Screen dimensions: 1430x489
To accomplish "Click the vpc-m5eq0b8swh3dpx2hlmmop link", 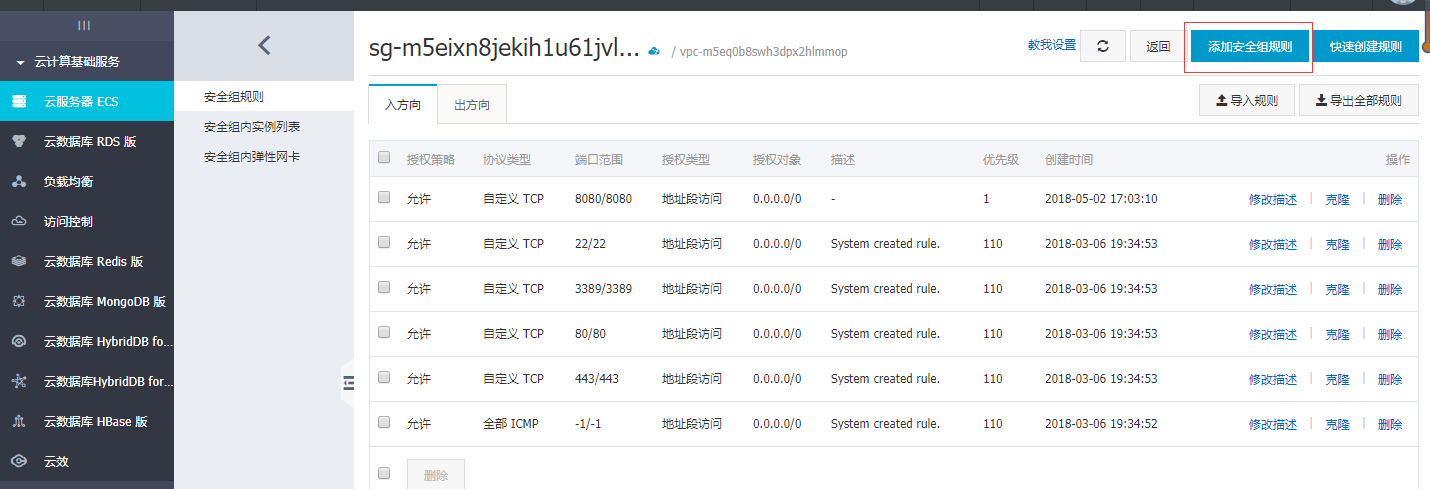I will [x=763, y=51].
